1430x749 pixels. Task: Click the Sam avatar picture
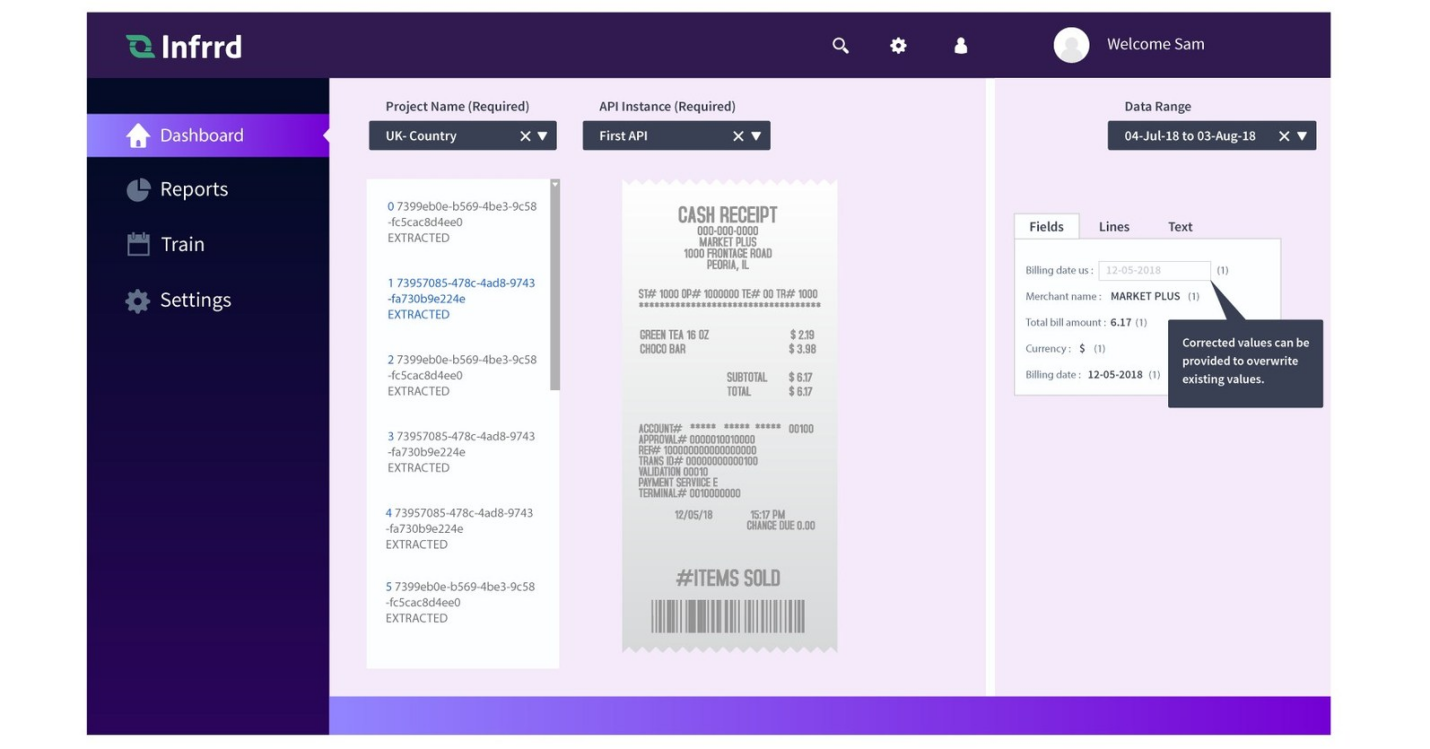point(1071,45)
